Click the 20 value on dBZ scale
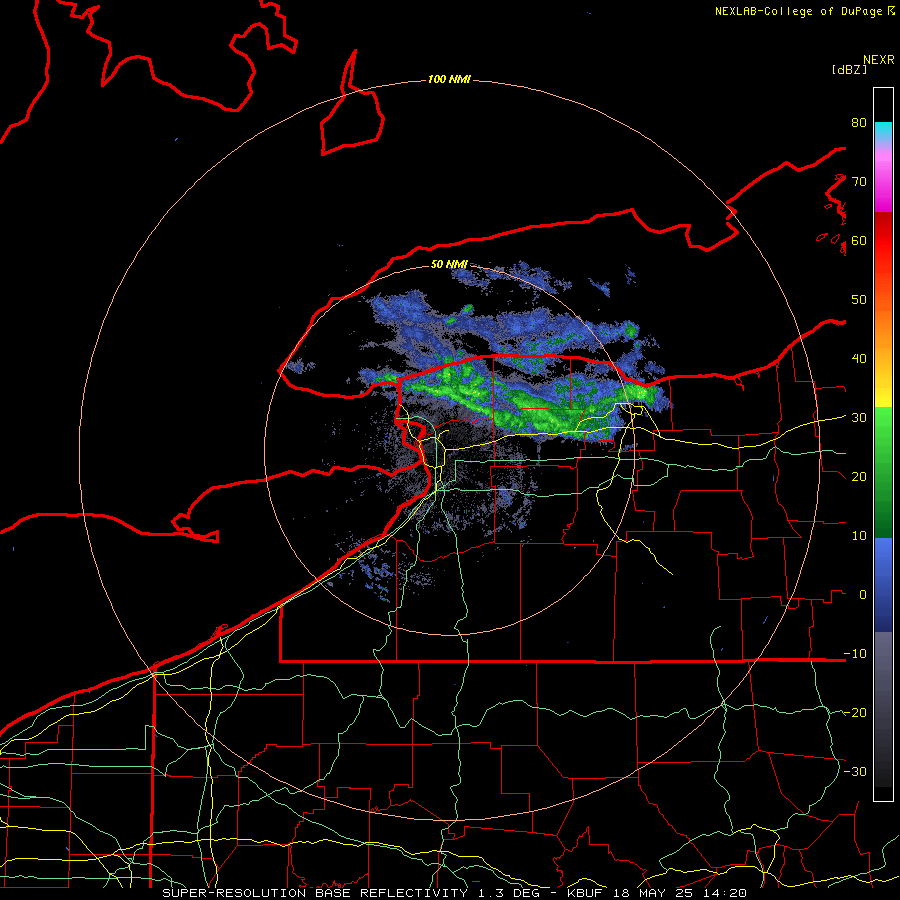Image resolution: width=900 pixels, height=900 pixels. pyautogui.click(x=859, y=477)
